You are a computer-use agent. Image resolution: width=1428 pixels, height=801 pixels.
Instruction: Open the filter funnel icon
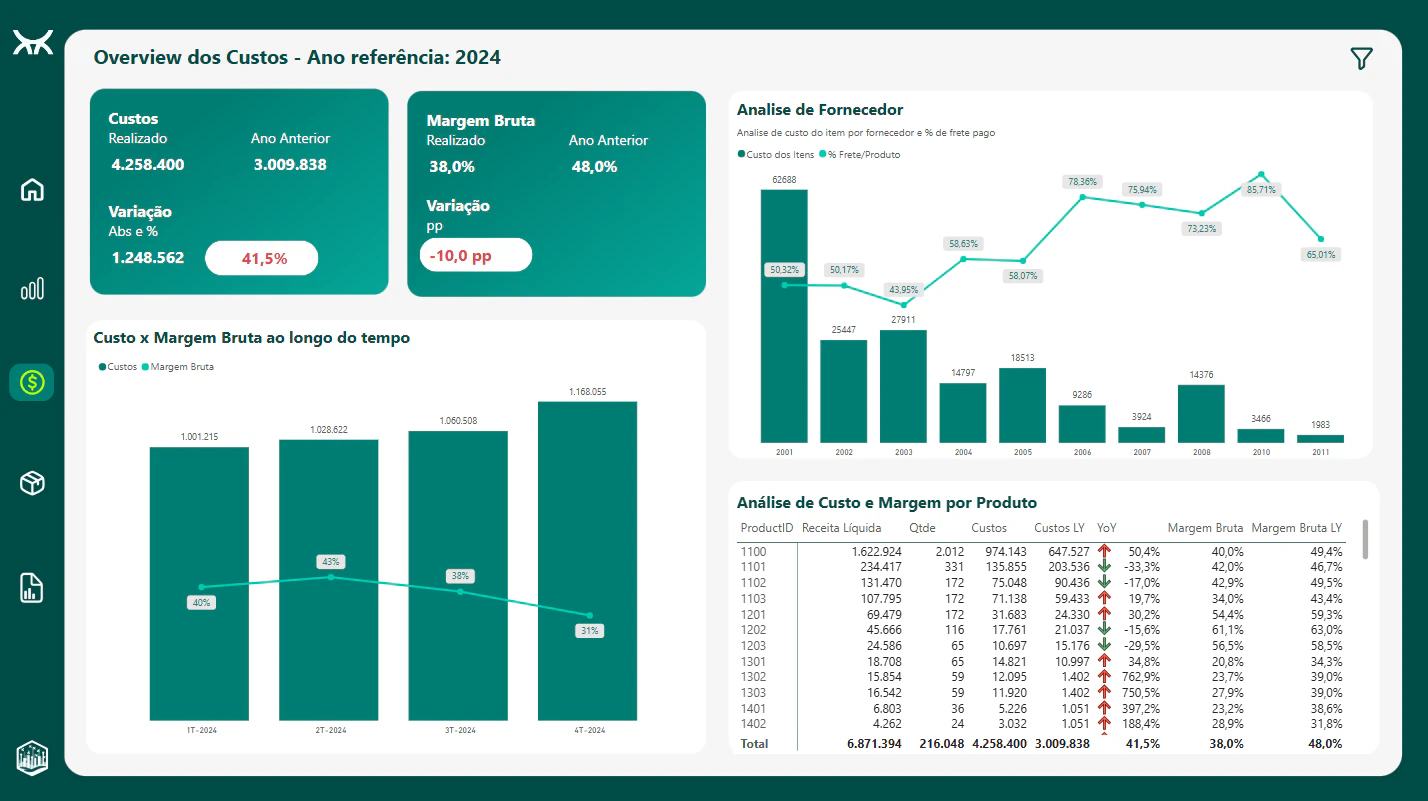tap(1361, 59)
